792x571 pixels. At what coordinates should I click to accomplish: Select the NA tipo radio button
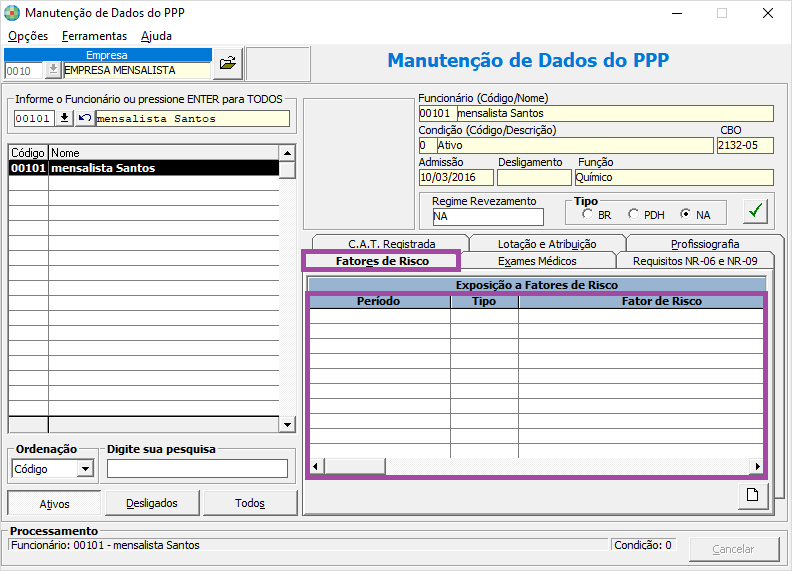coord(685,214)
